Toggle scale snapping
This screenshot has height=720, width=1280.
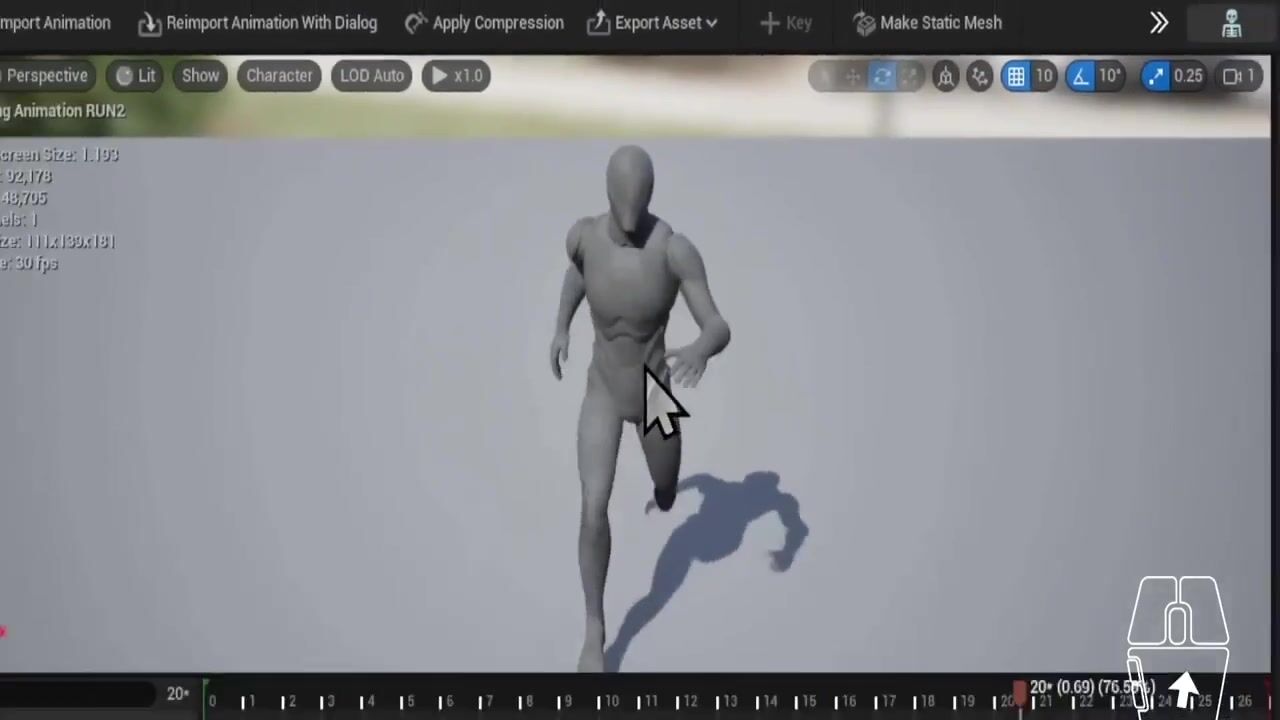[1156, 76]
